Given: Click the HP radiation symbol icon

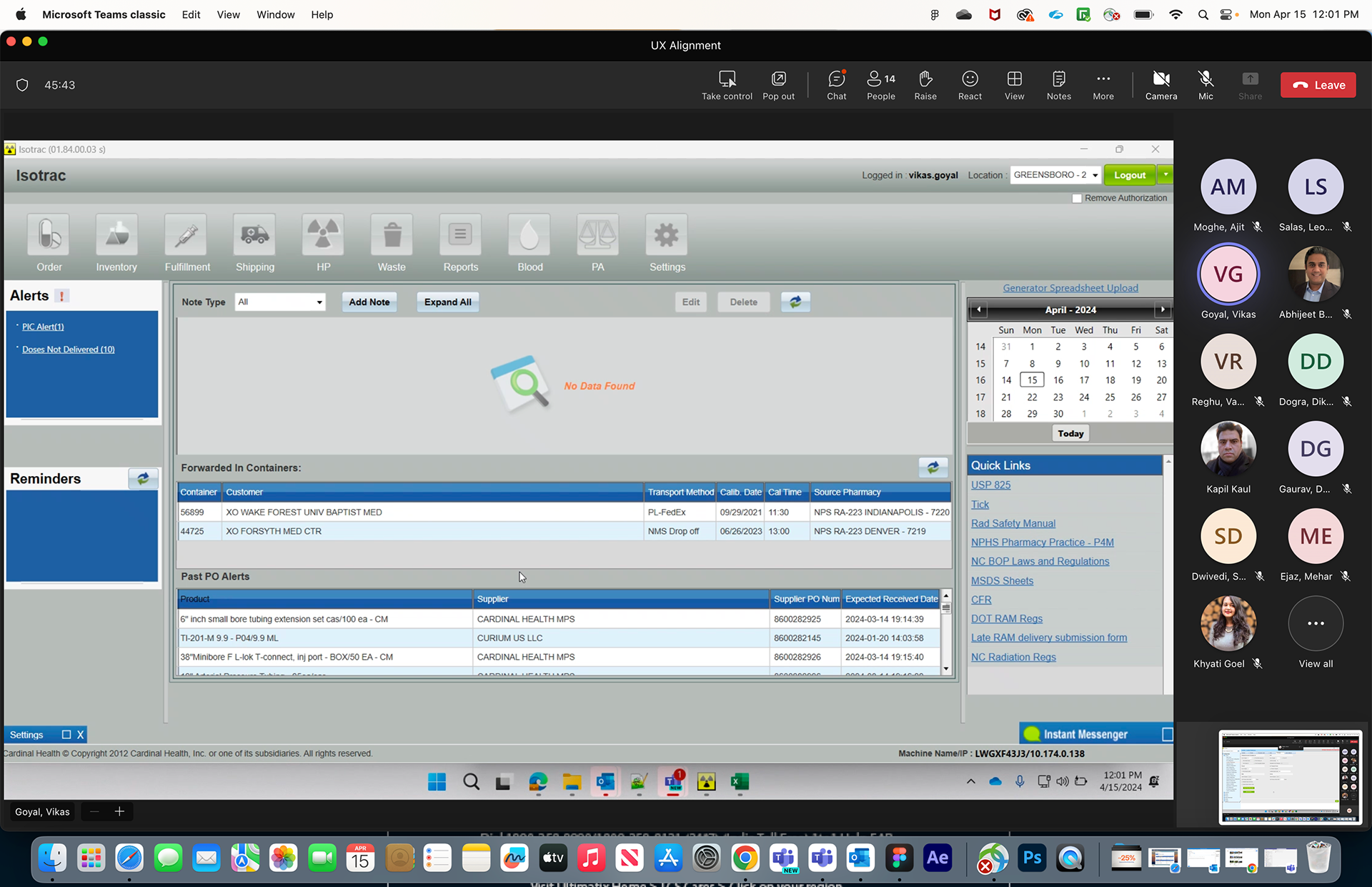Looking at the screenshot, I should pyautogui.click(x=323, y=235).
